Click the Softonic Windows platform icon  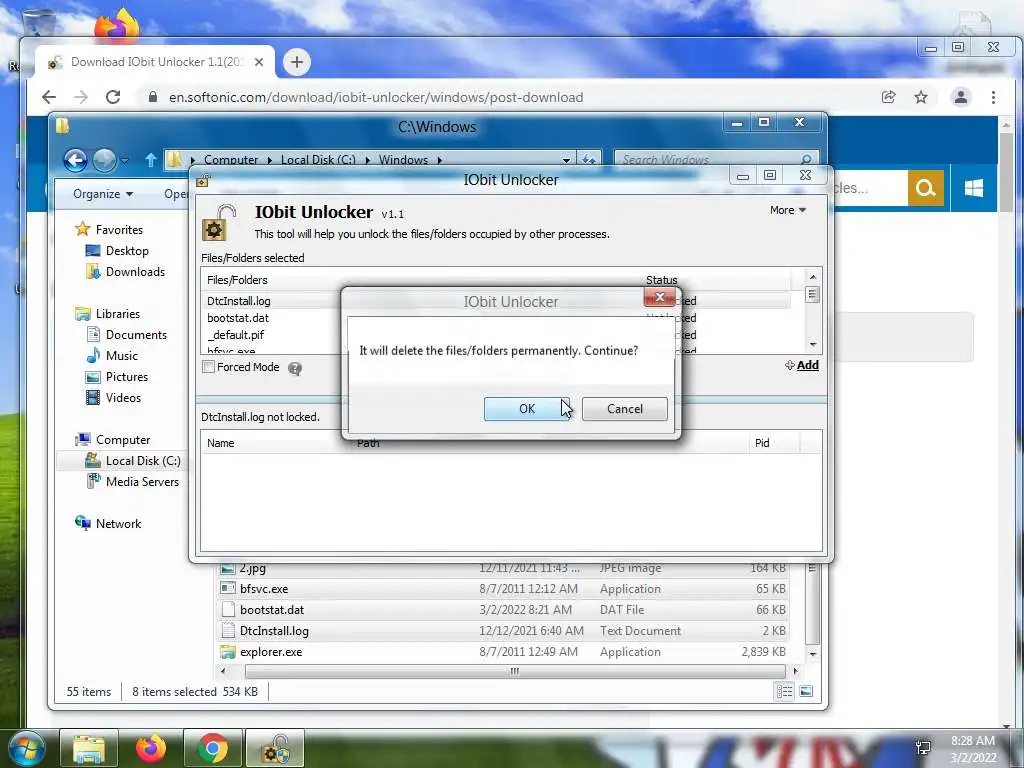click(974, 188)
